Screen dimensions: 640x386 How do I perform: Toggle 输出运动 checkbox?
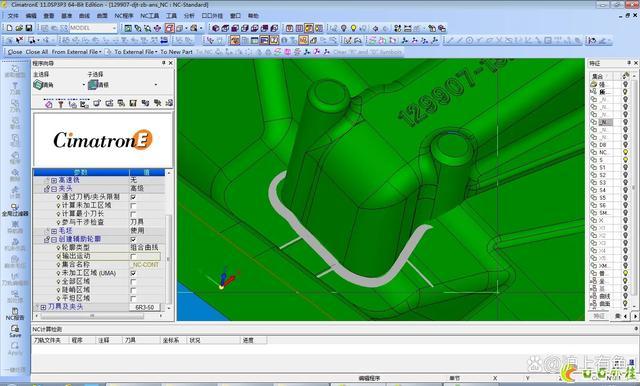pyautogui.click(x=133, y=256)
